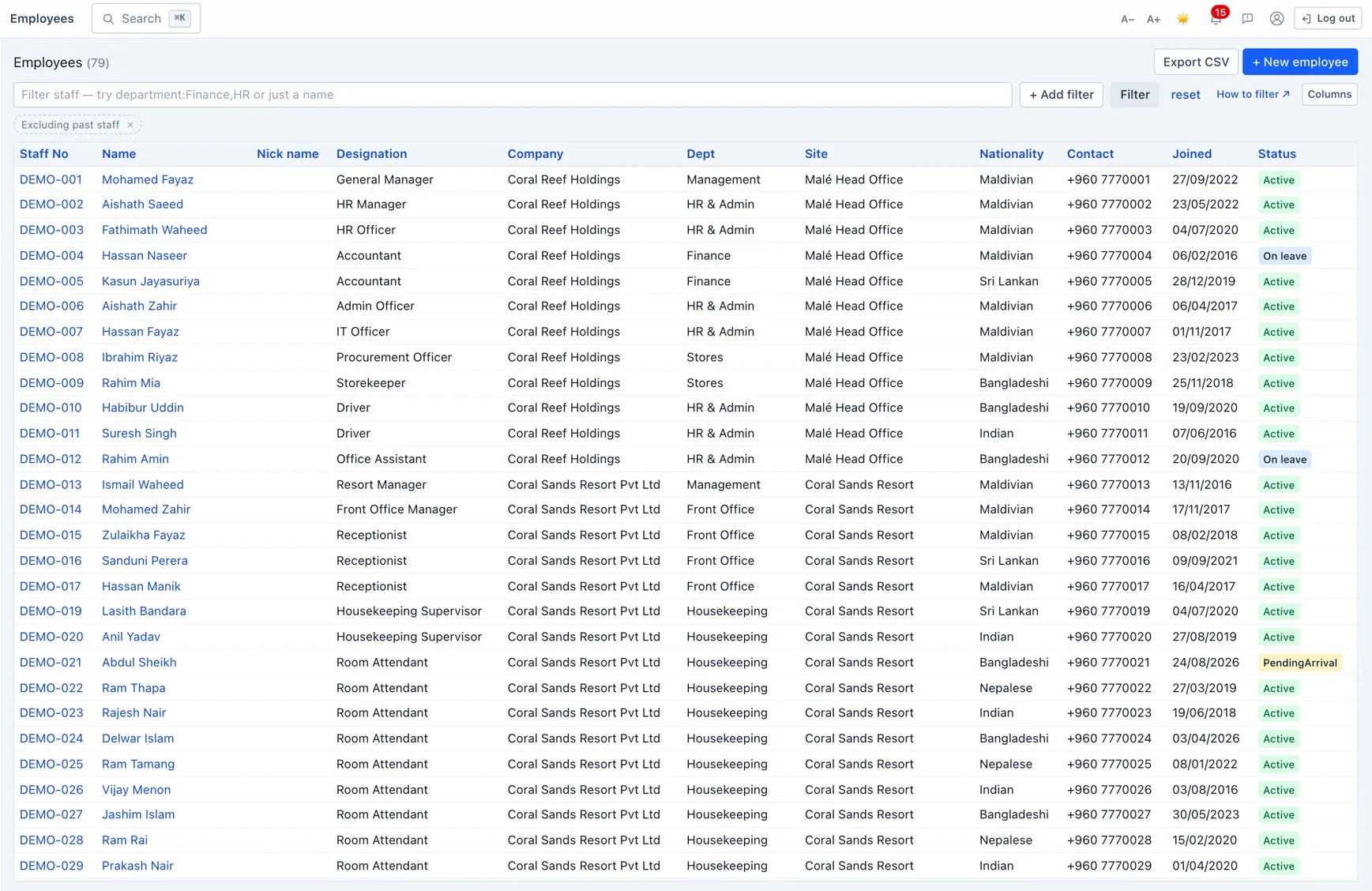Viewport: 1372px width, 891px height.
Task: Open staff record DEMO-017
Action: click(51, 586)
